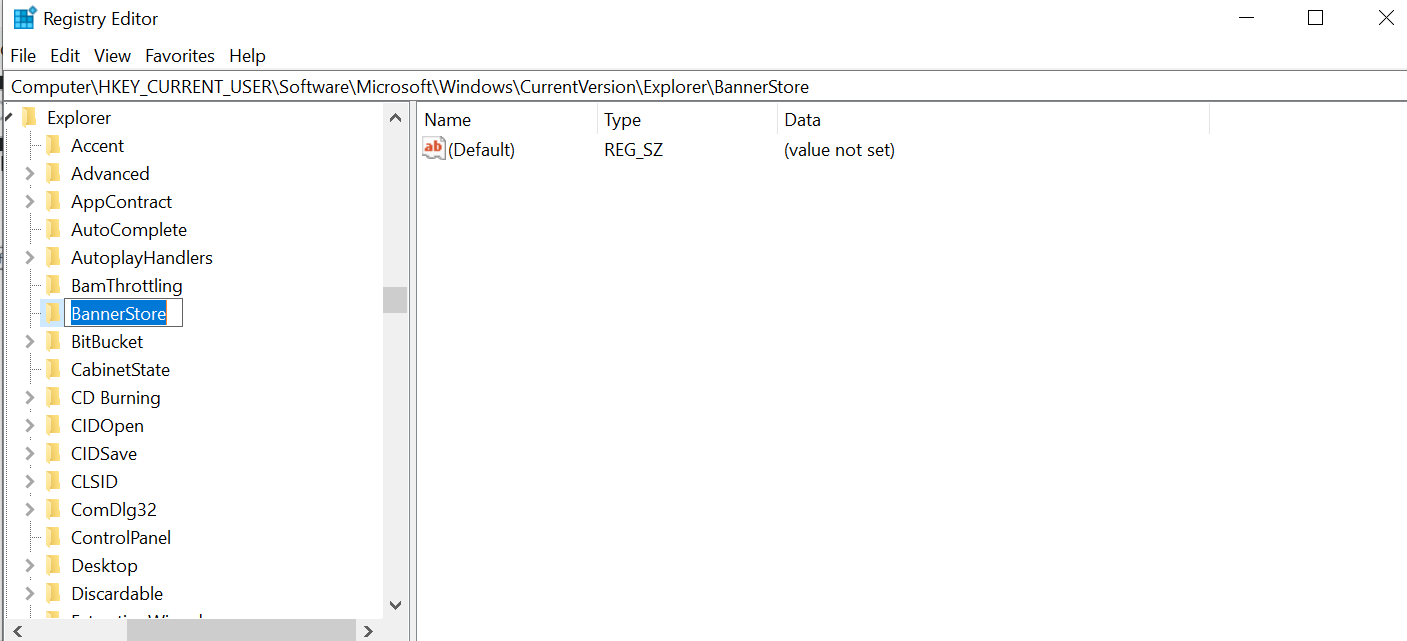1407x641 pixels.
Task: Click the Data column header
Action: [802, 120]
